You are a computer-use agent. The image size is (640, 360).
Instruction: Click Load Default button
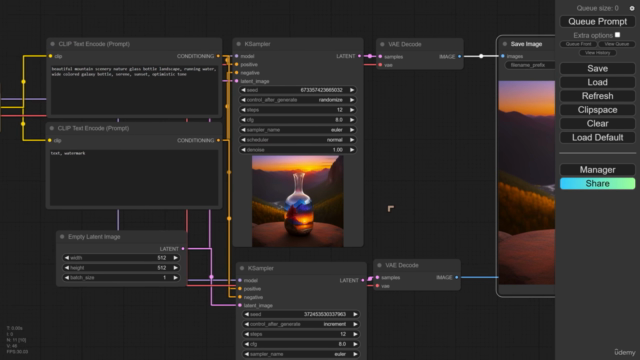[x=598, y=138]
